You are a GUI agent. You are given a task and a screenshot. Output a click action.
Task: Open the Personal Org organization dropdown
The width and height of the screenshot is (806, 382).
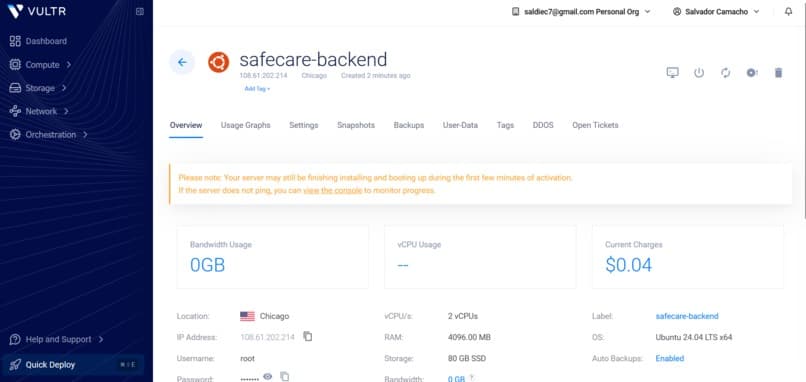581,11
